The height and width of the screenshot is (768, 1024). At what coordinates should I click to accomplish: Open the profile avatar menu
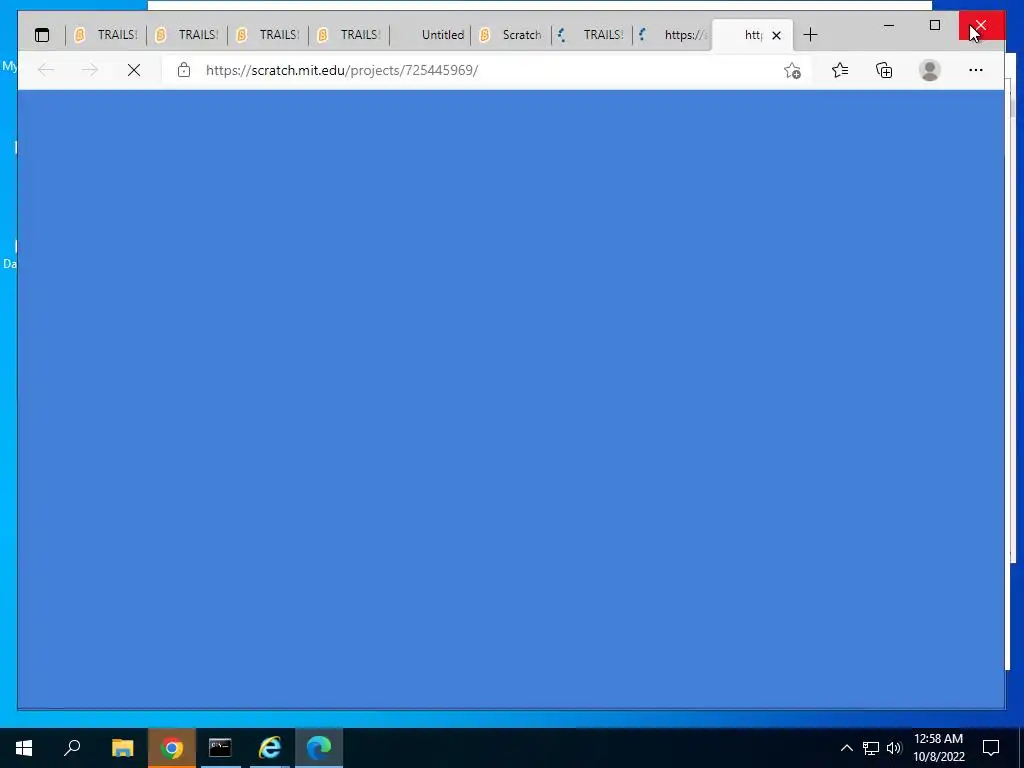pos(929,70)
